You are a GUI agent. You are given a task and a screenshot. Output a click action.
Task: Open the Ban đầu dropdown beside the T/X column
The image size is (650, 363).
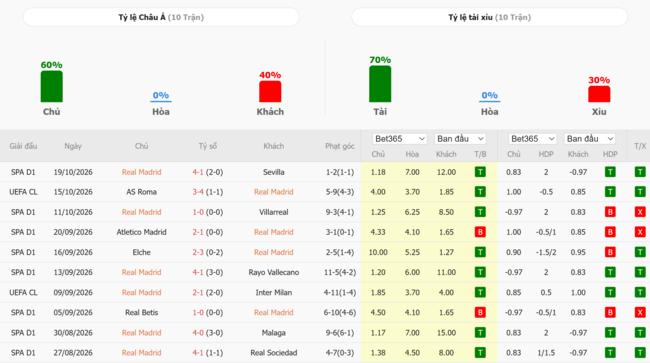(x=589, y=139)
